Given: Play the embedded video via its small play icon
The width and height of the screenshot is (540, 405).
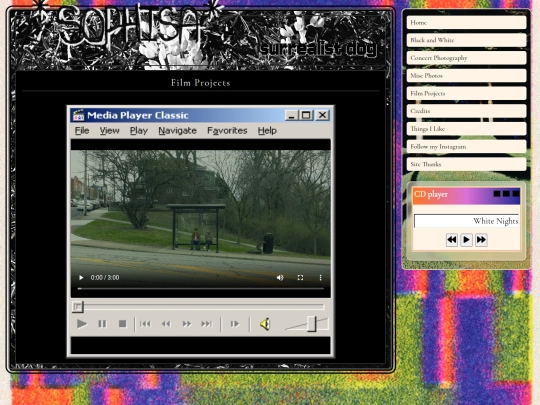Looking at the screenshot, I should 81,278.
